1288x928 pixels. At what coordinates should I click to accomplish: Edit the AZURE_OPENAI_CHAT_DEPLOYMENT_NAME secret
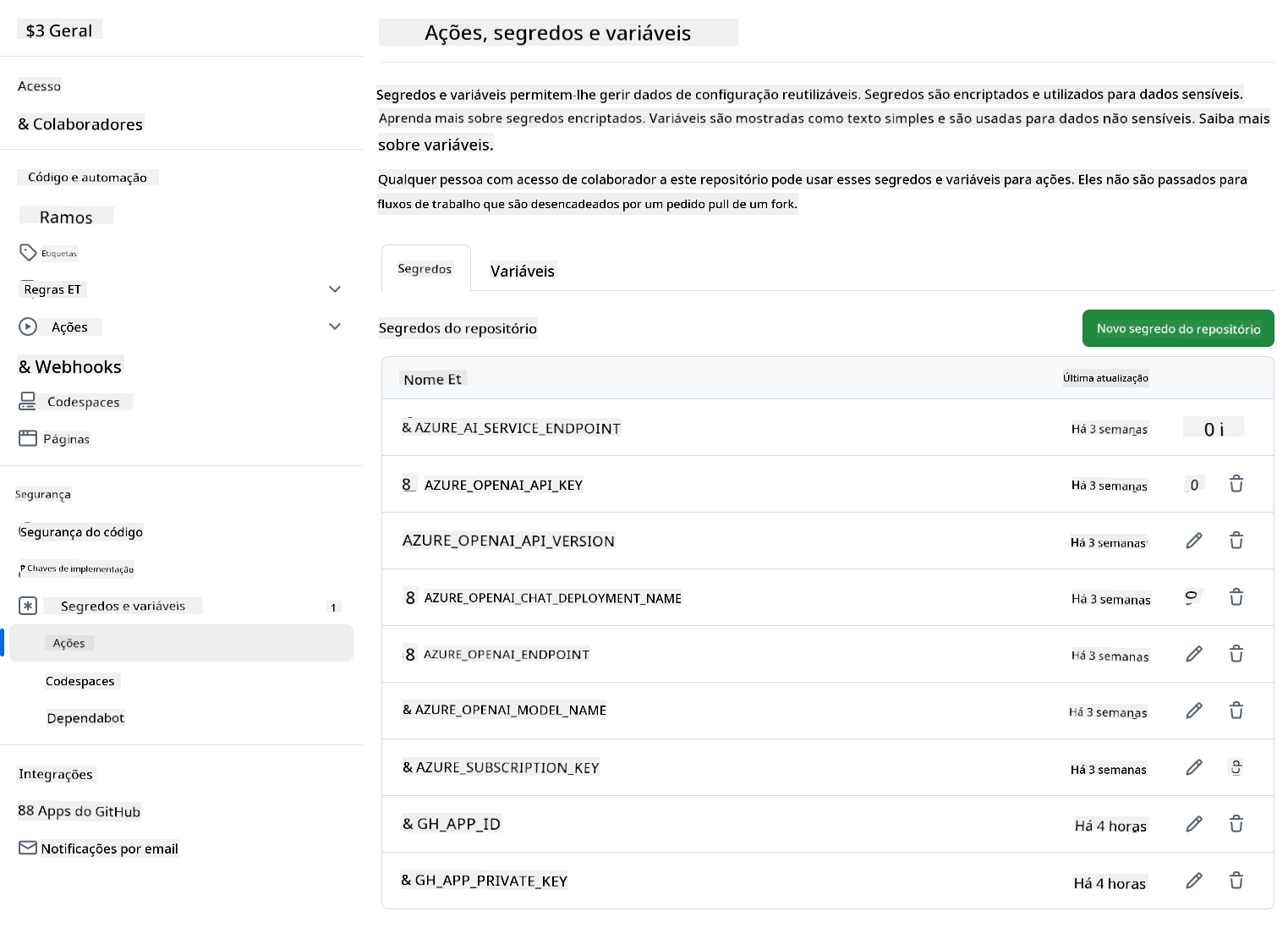pyautogui.click(x=1192, y=597)
